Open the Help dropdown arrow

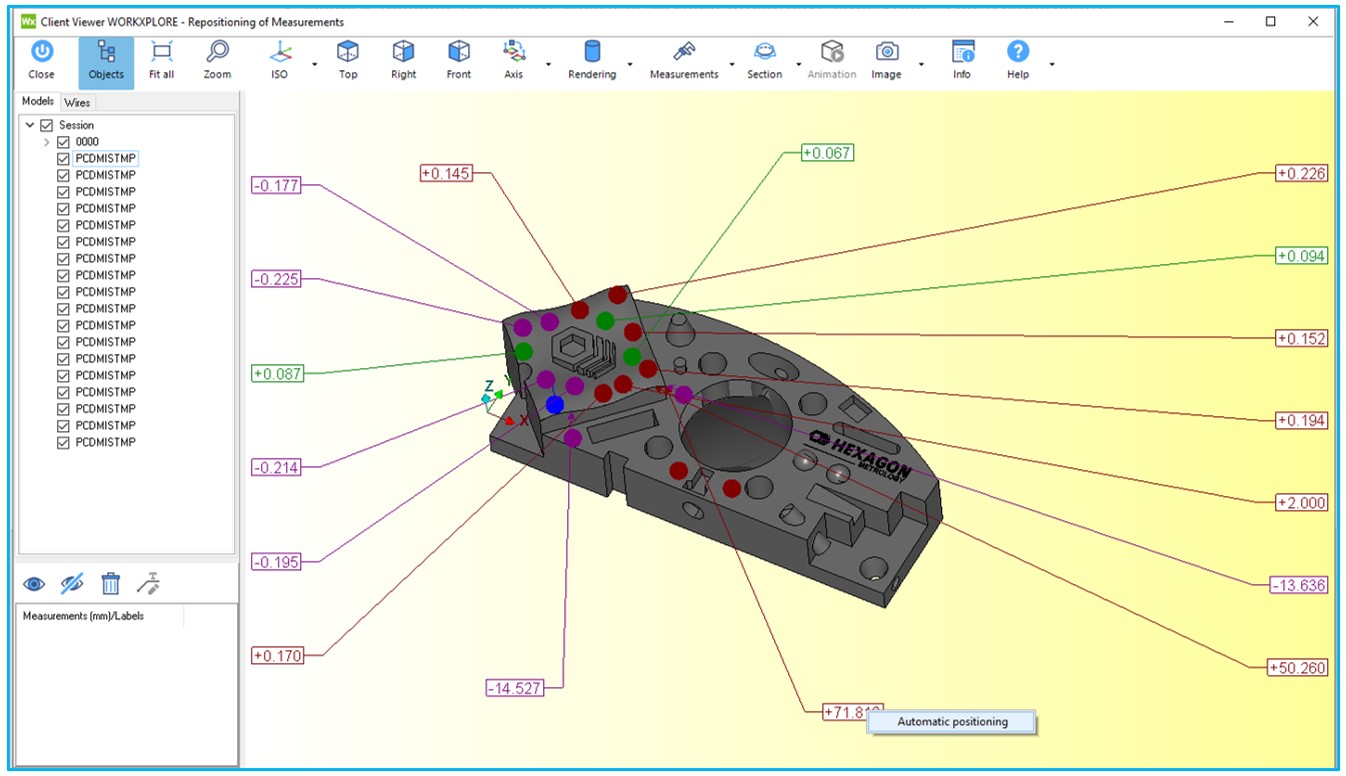coord(1052,64)
